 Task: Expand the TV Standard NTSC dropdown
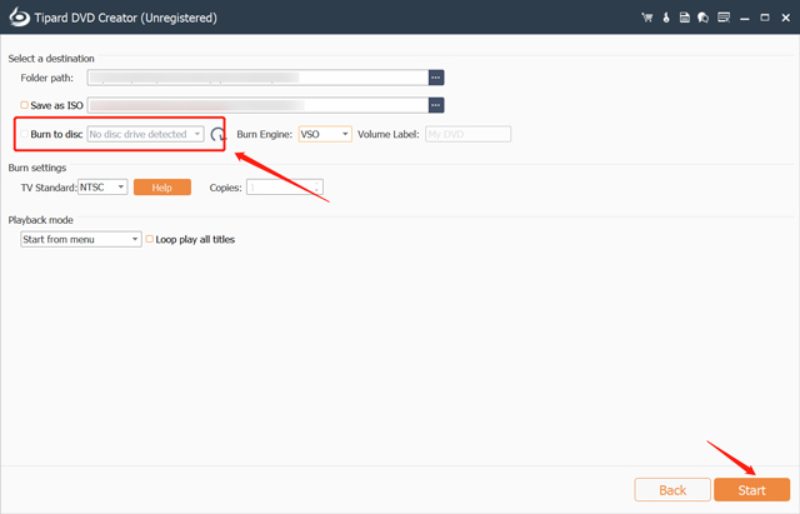pyautogui.click(x=103, y=187)
